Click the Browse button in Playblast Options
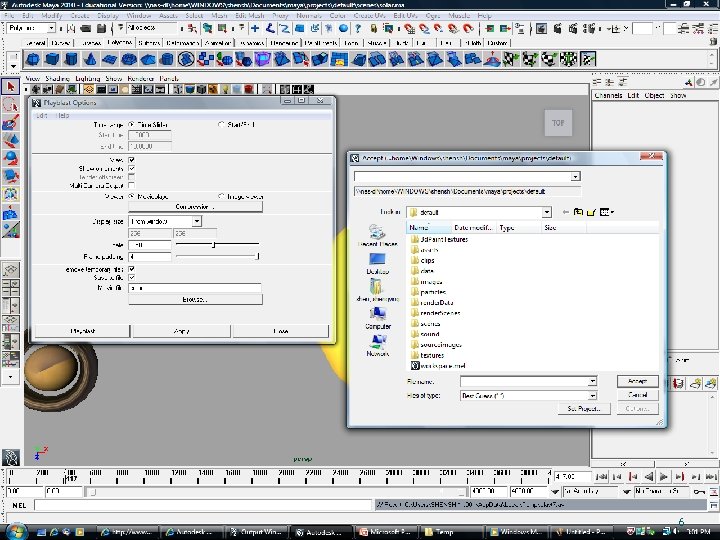This screenshot has height=540, width=720. tap(195, 299)
